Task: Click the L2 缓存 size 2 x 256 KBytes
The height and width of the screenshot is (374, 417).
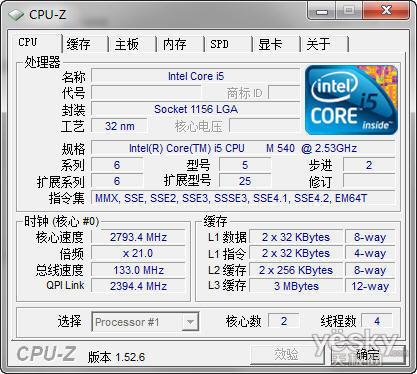Action: pos(296,270)
